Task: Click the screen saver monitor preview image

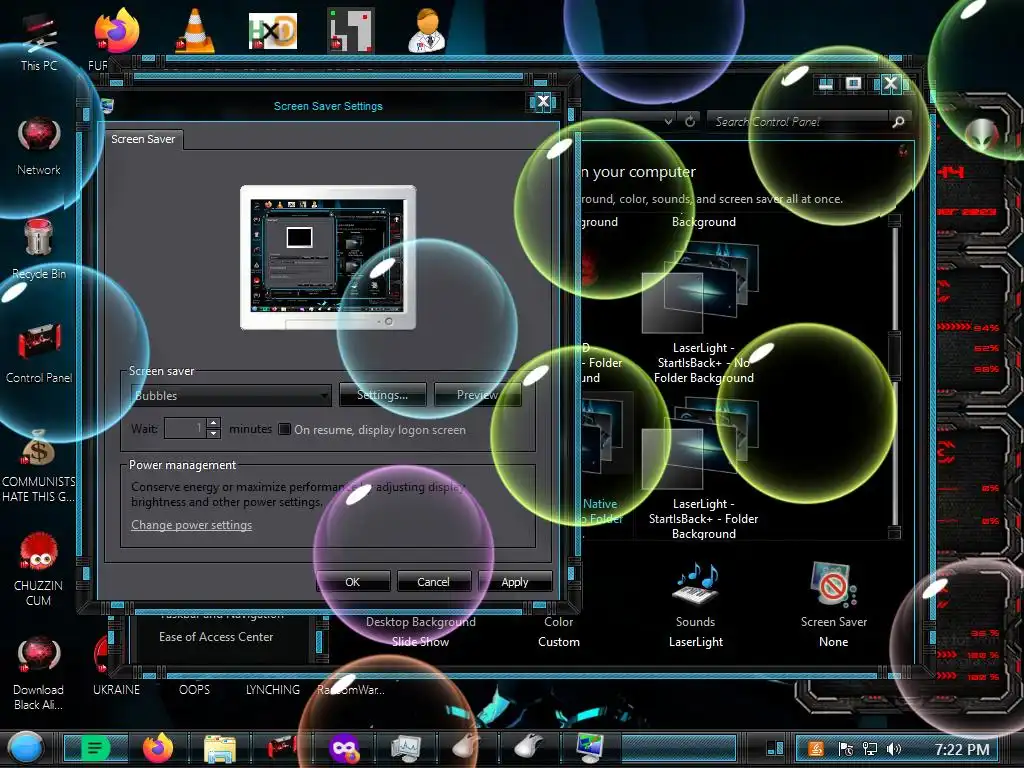Action: [328, 257]
